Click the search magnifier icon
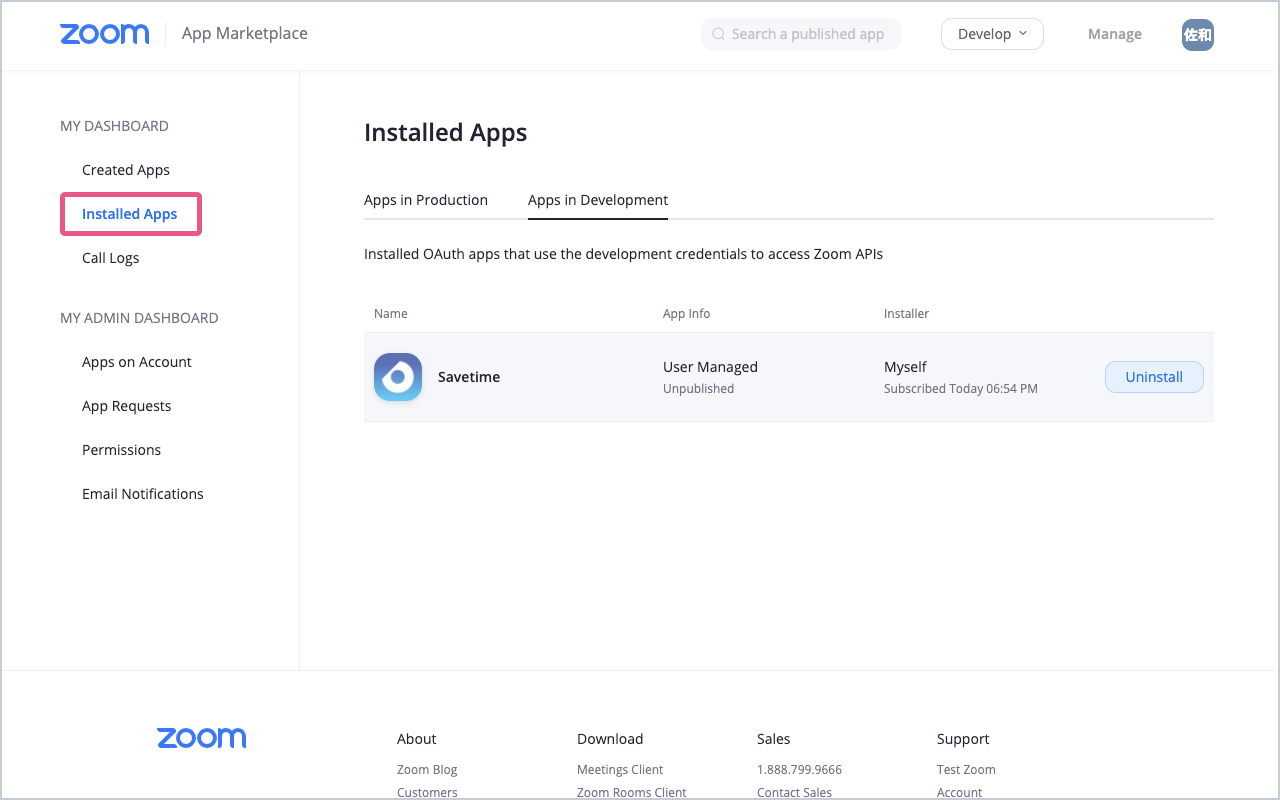The image size is (1280, 800). pos(718,34)
